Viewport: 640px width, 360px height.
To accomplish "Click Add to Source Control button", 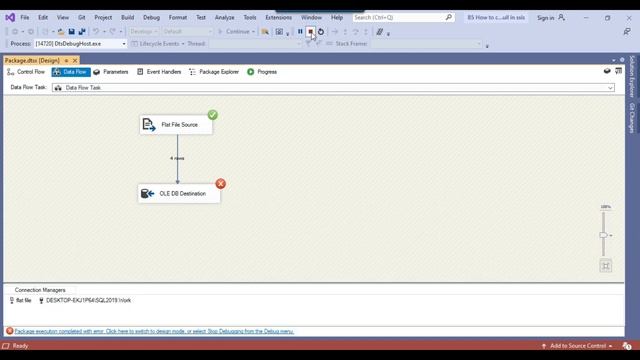I will [578, 346].
